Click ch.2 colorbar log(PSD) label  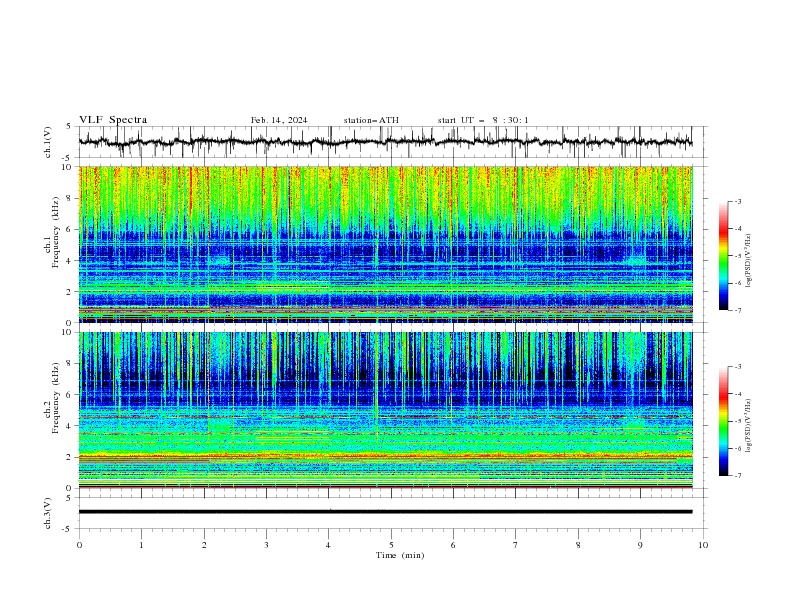click(749, 426)
